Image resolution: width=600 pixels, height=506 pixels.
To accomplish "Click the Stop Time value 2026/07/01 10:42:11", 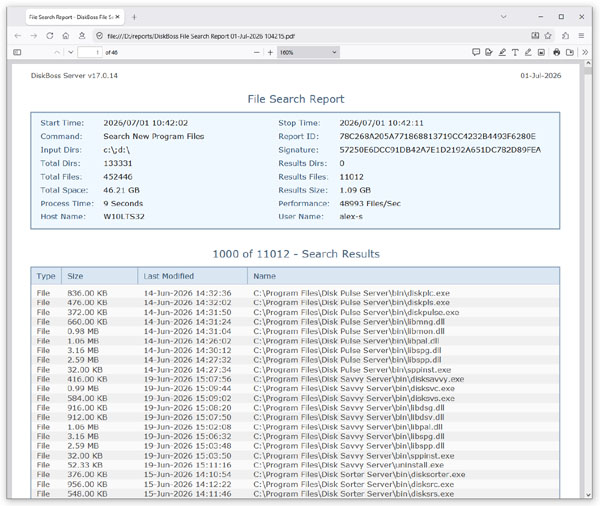I will pos(382,123).
